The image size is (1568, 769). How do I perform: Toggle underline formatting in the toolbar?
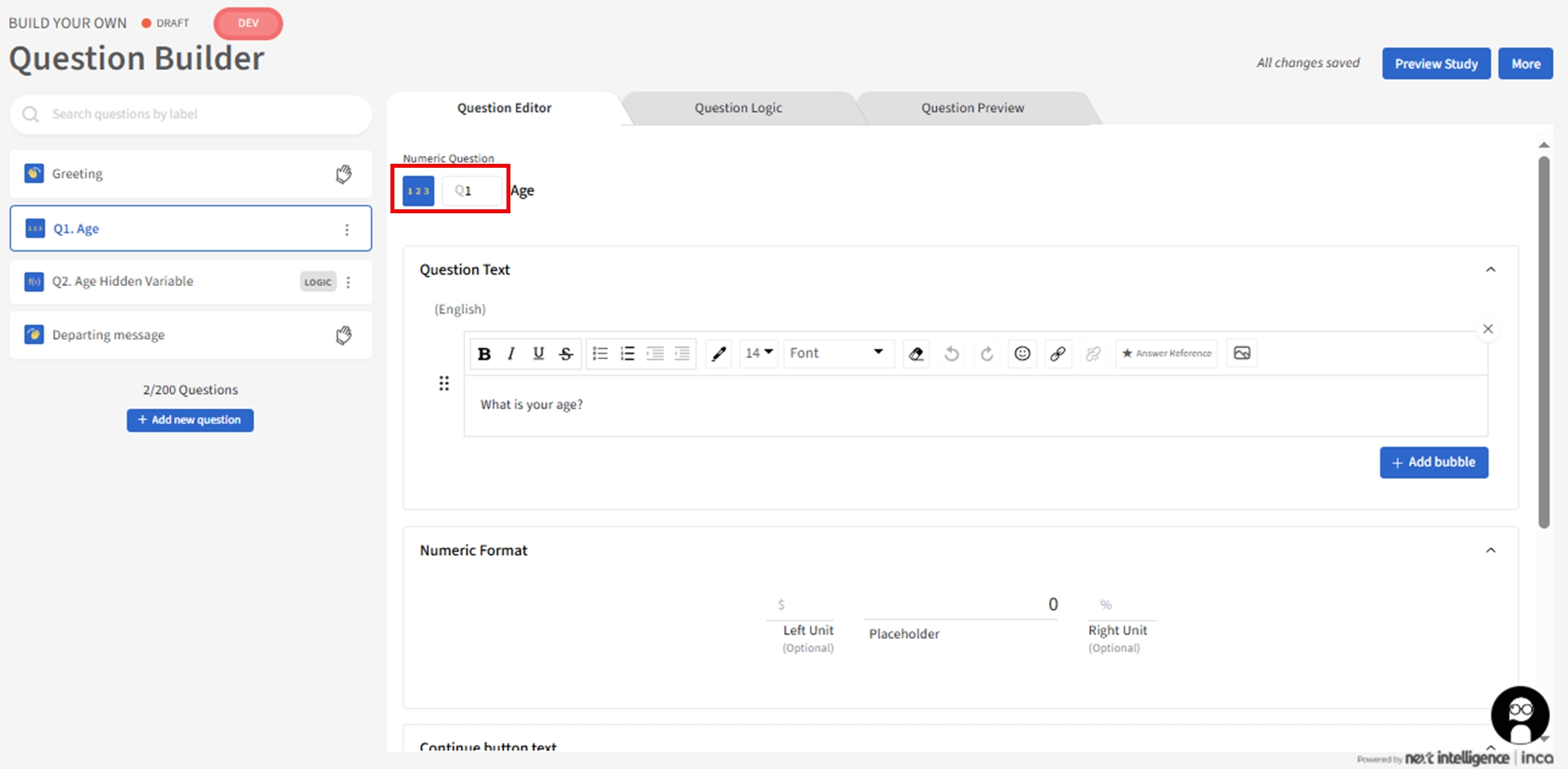pyautogui.click(x=539, y=354)
